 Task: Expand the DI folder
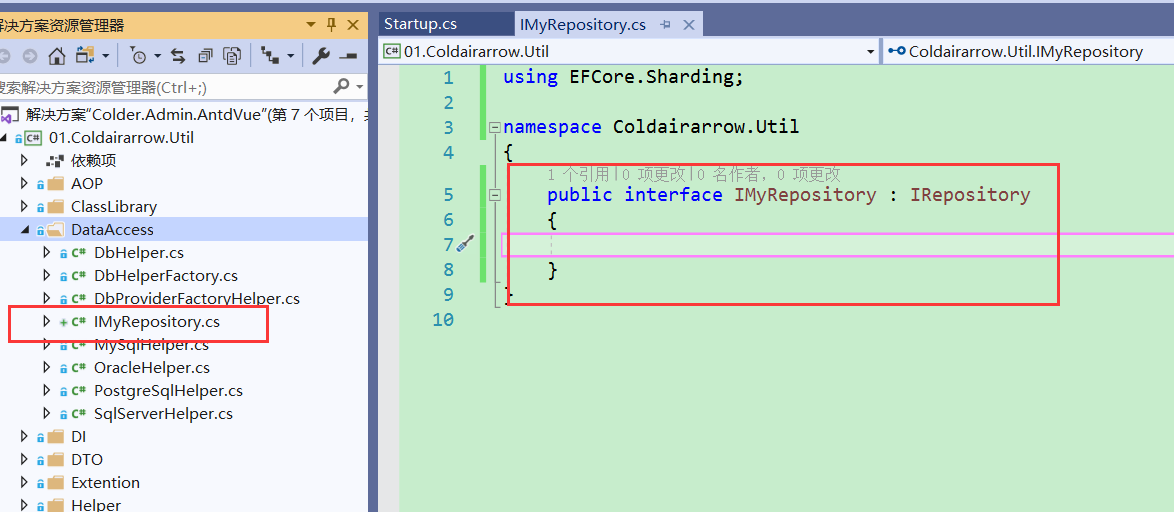click(x=24, y=436)
